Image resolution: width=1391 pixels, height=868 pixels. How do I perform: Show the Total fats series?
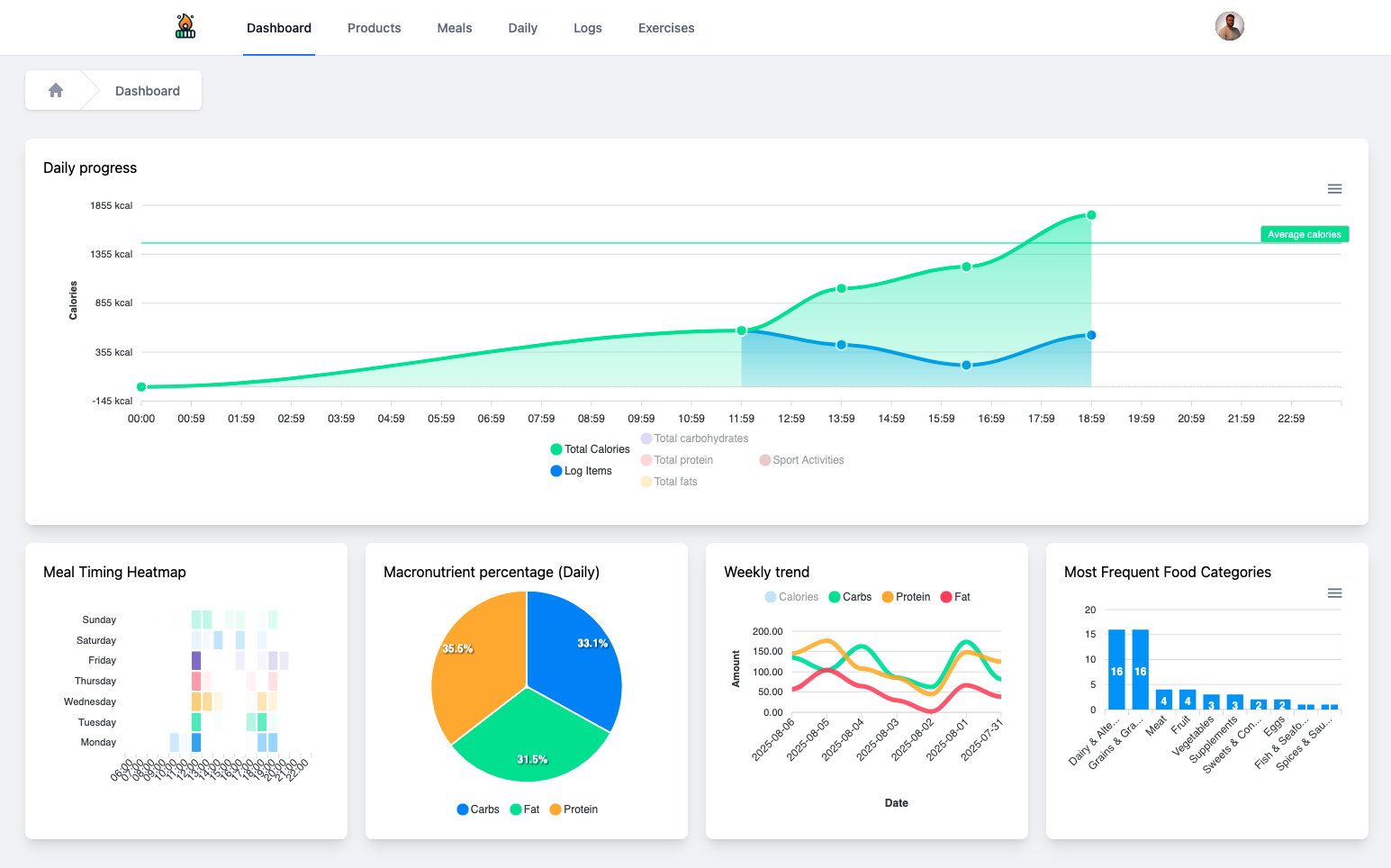tap(669, 482)
